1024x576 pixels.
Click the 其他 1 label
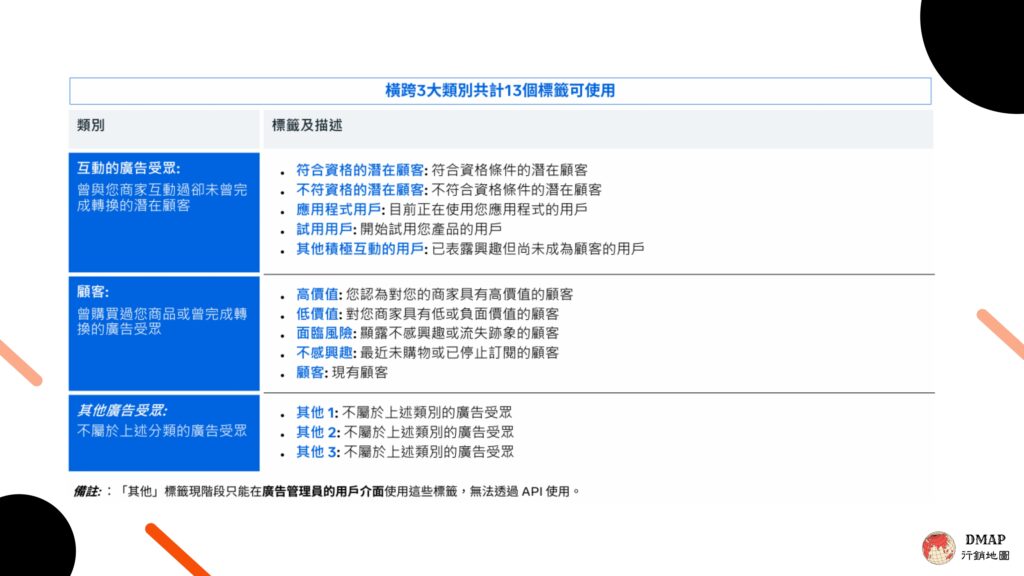point(315,413)
